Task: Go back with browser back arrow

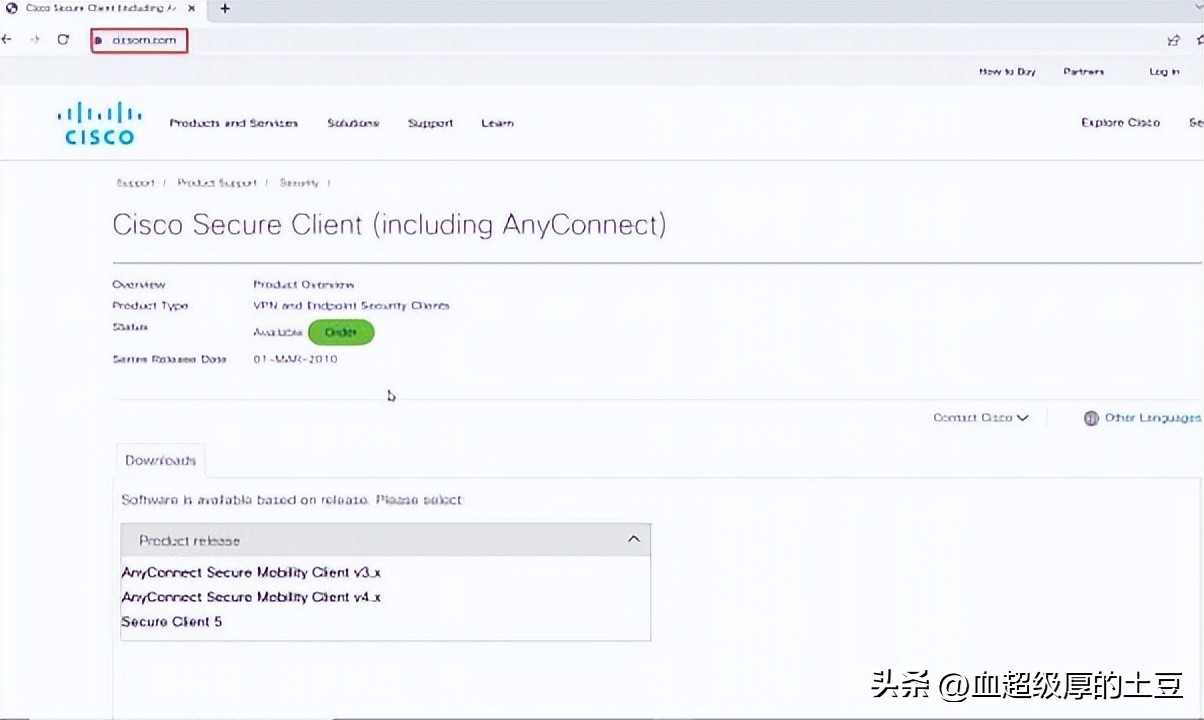Action: click(8, 40)
